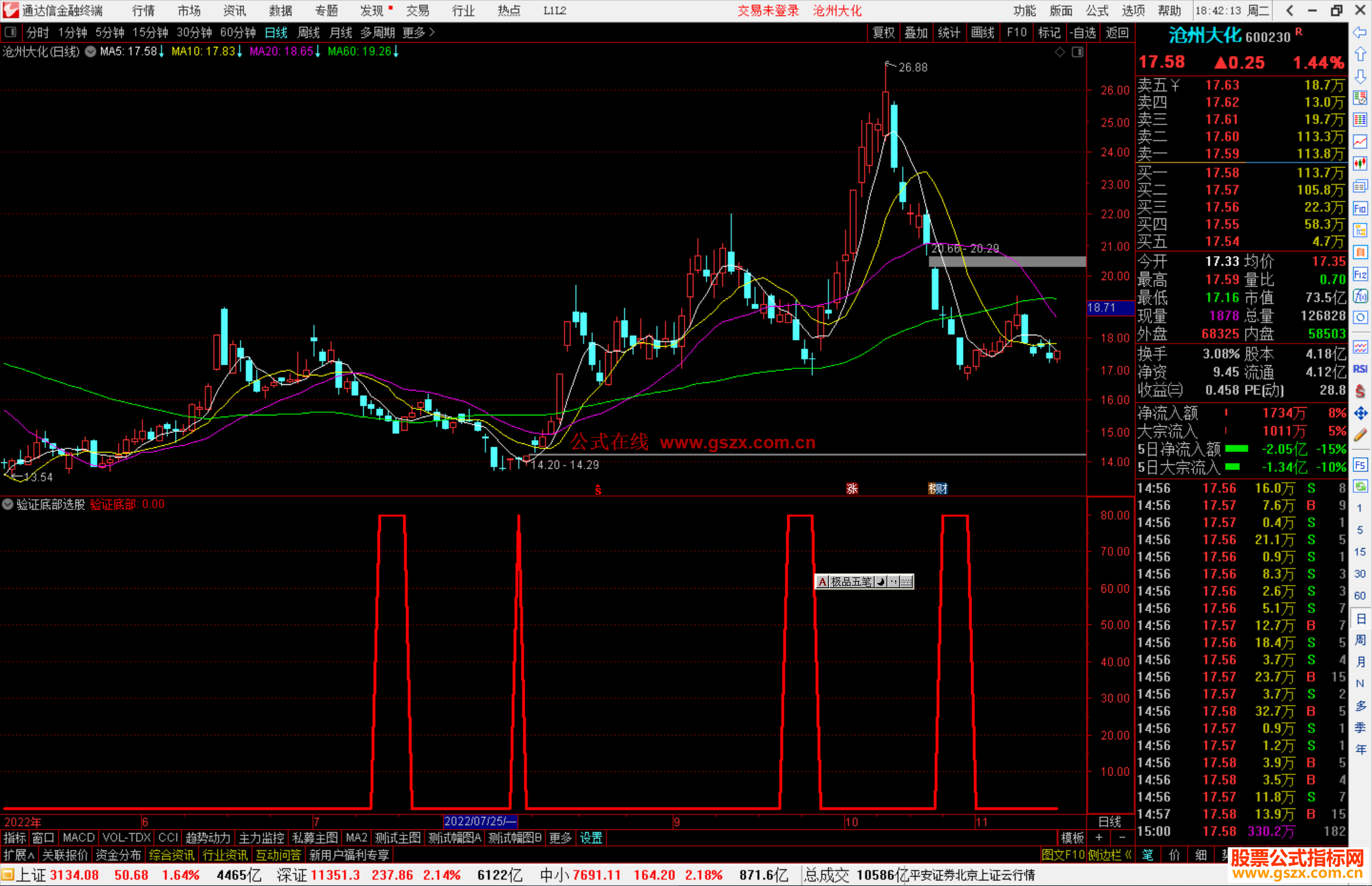Click the 画线 drawing button
The image size is (1372, 886).
click(x=982, y=32)
